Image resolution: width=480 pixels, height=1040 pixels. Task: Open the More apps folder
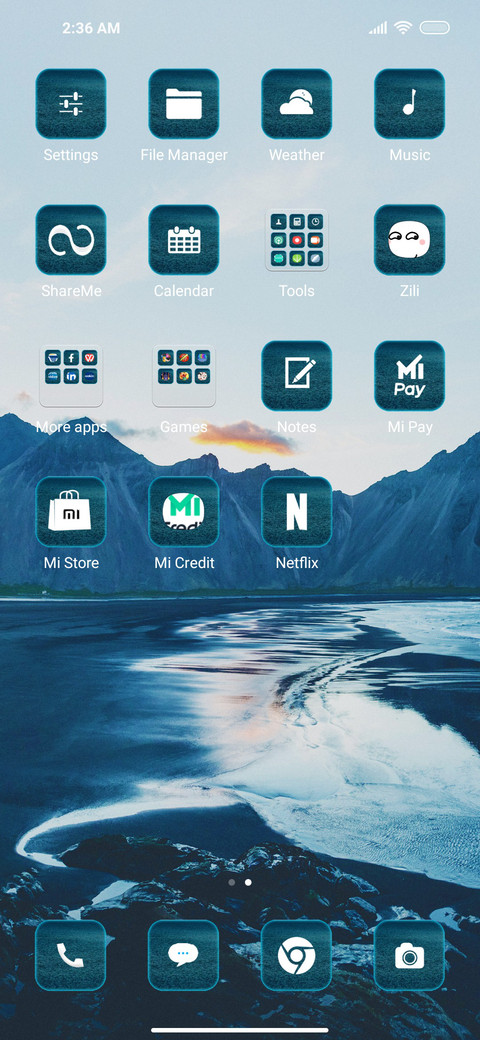pyautogui.click(x=71, y=376)
